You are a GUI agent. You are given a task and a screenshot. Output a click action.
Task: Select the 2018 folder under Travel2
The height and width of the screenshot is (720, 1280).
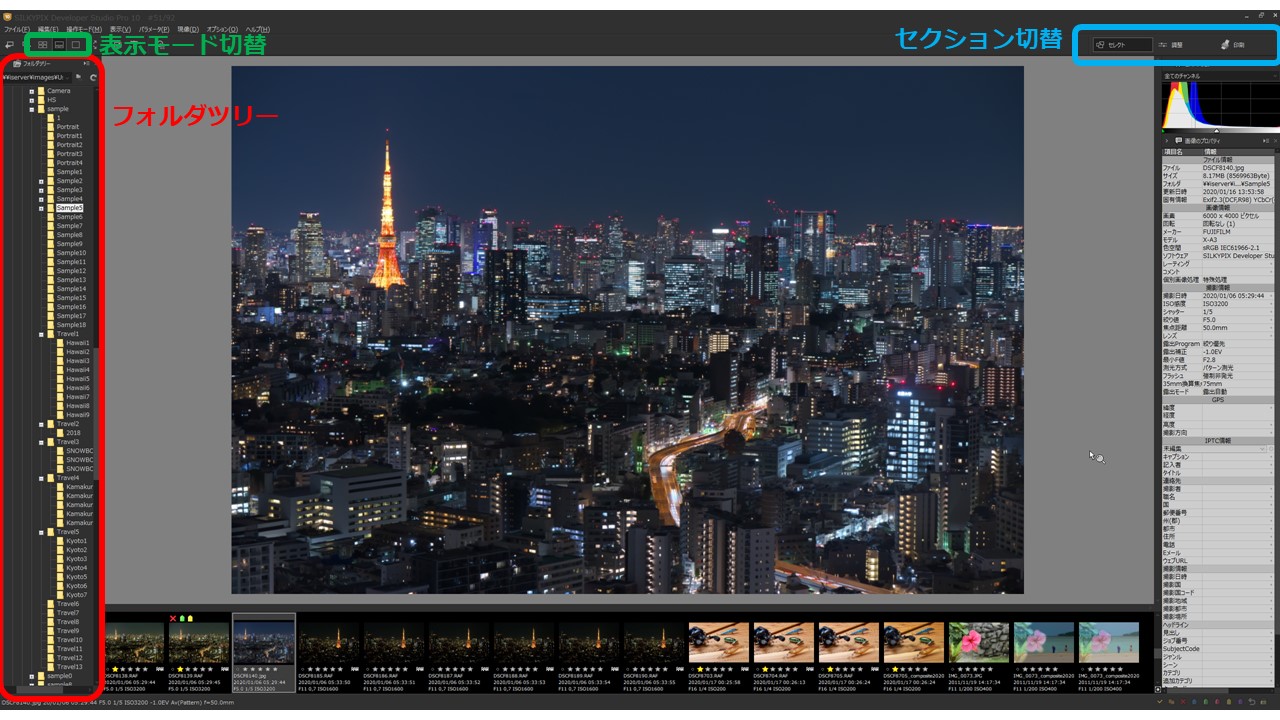click(73, 433)
